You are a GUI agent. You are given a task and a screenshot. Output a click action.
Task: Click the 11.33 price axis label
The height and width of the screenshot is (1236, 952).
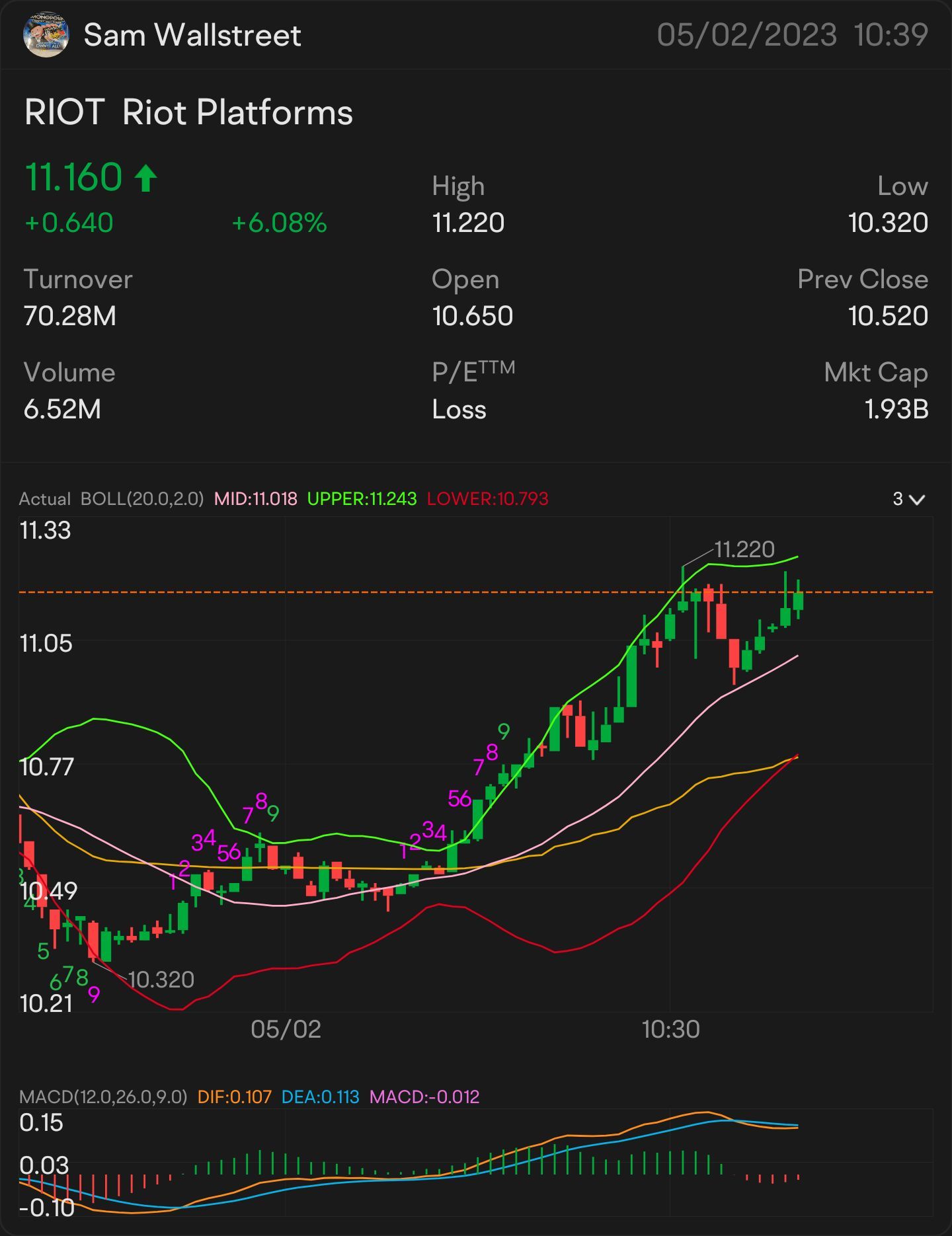[45, 531]
